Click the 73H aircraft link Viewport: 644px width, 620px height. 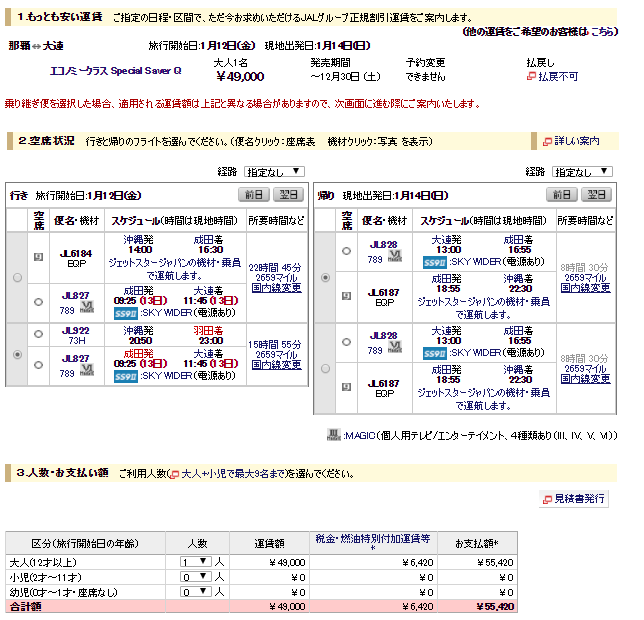coord(77,341)
